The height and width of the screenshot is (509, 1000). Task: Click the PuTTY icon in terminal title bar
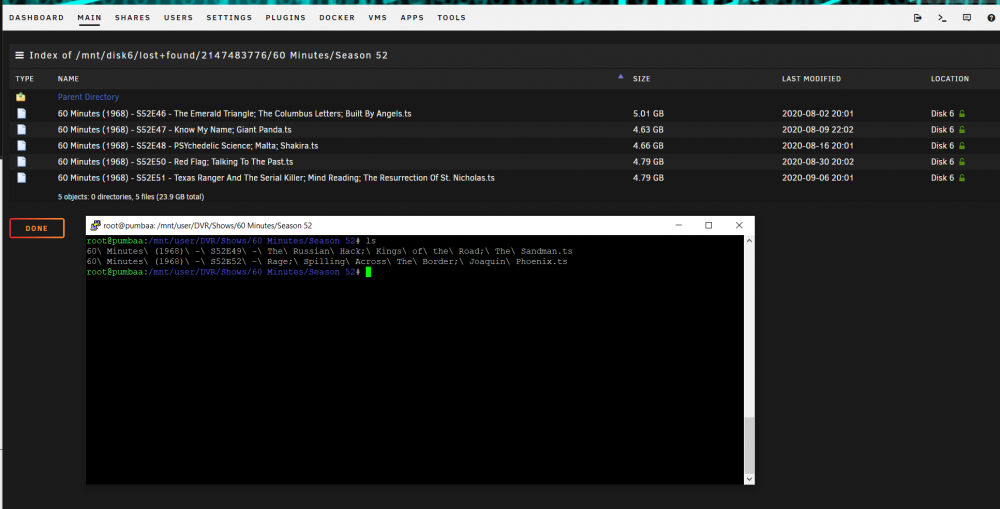[96, 225]
